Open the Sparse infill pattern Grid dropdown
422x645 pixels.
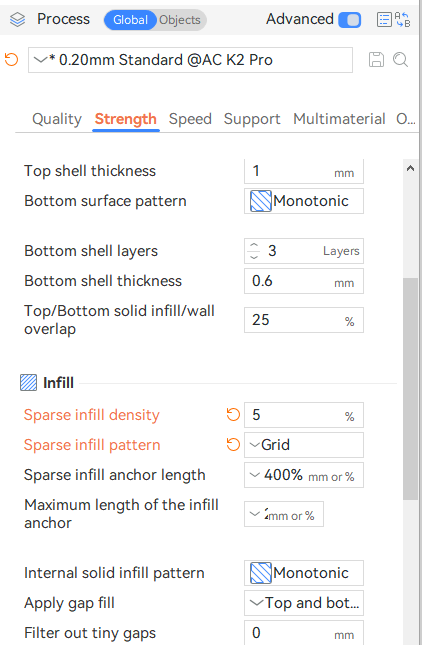point(304,445)
